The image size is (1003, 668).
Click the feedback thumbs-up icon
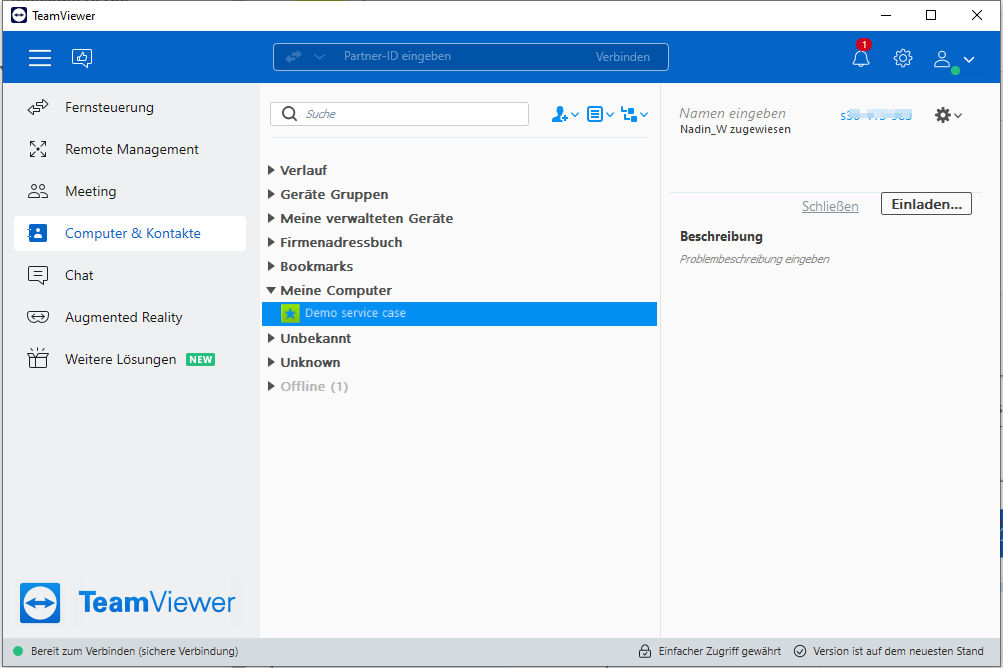coord(82,58)
